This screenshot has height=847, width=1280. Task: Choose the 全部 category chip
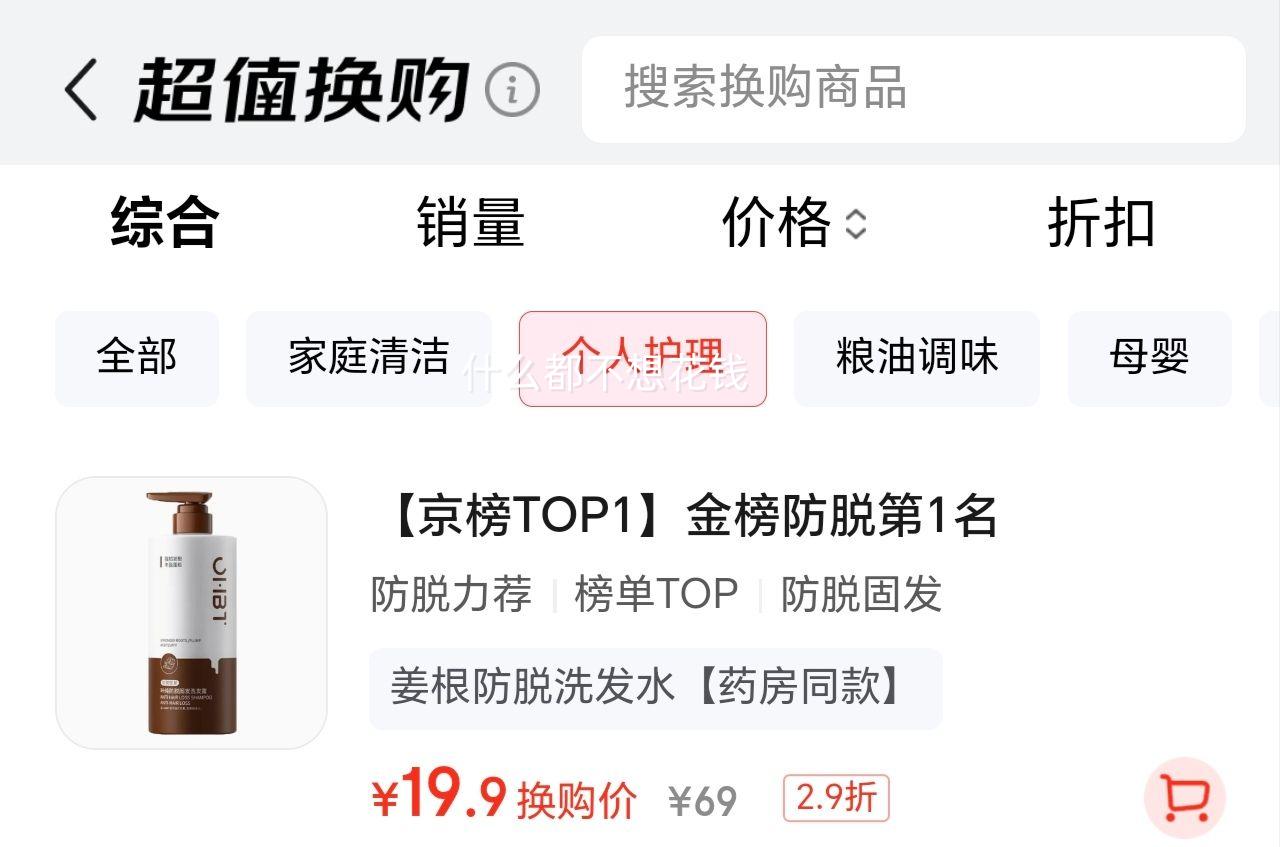click(x=137, y=358)
